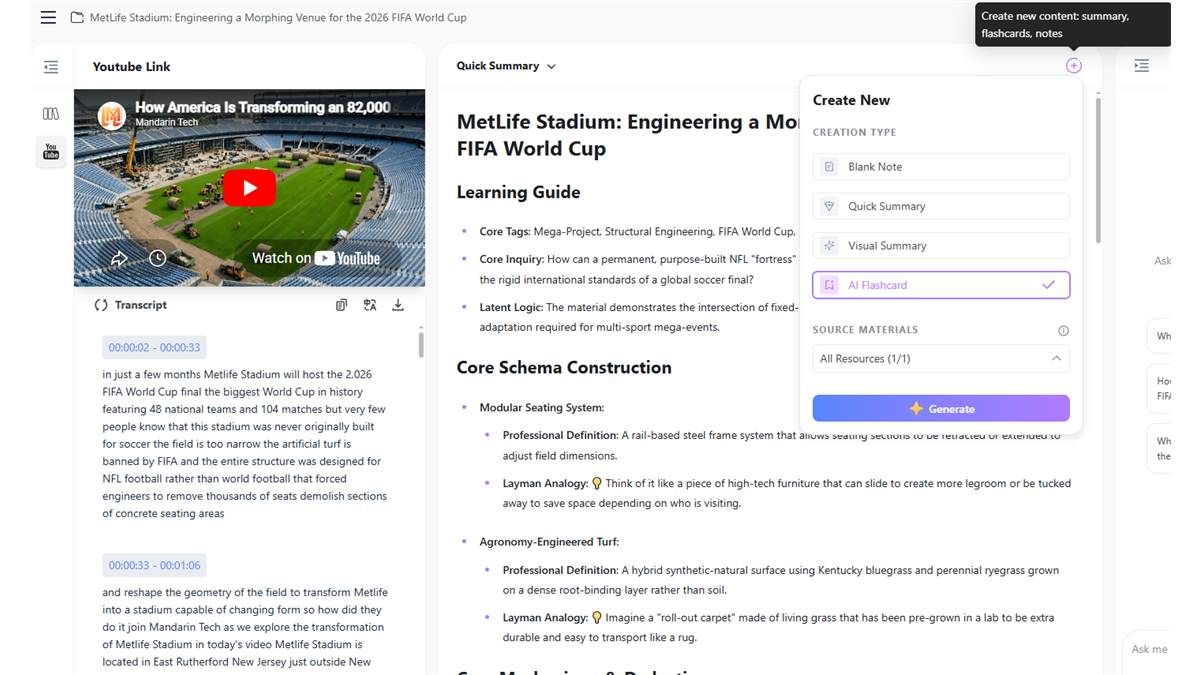Click the Agronomy-Engineered Turf bullet
The width and height of the screenshot is (1200, 675).
(x=549, y=542)
